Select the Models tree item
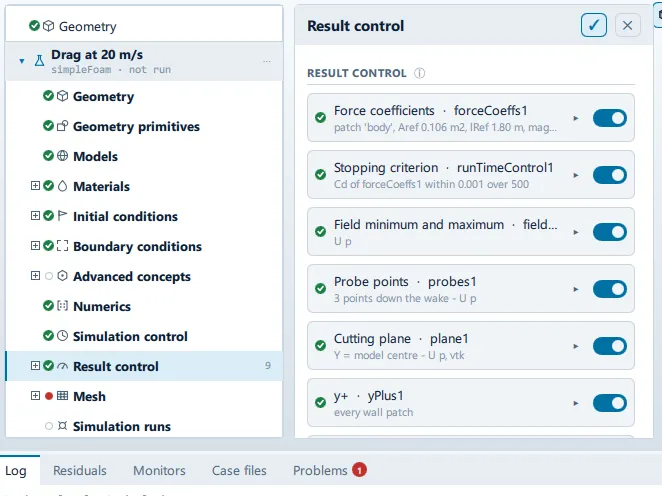The height and width of the screenshot is (496, 662). pos(144,156)
